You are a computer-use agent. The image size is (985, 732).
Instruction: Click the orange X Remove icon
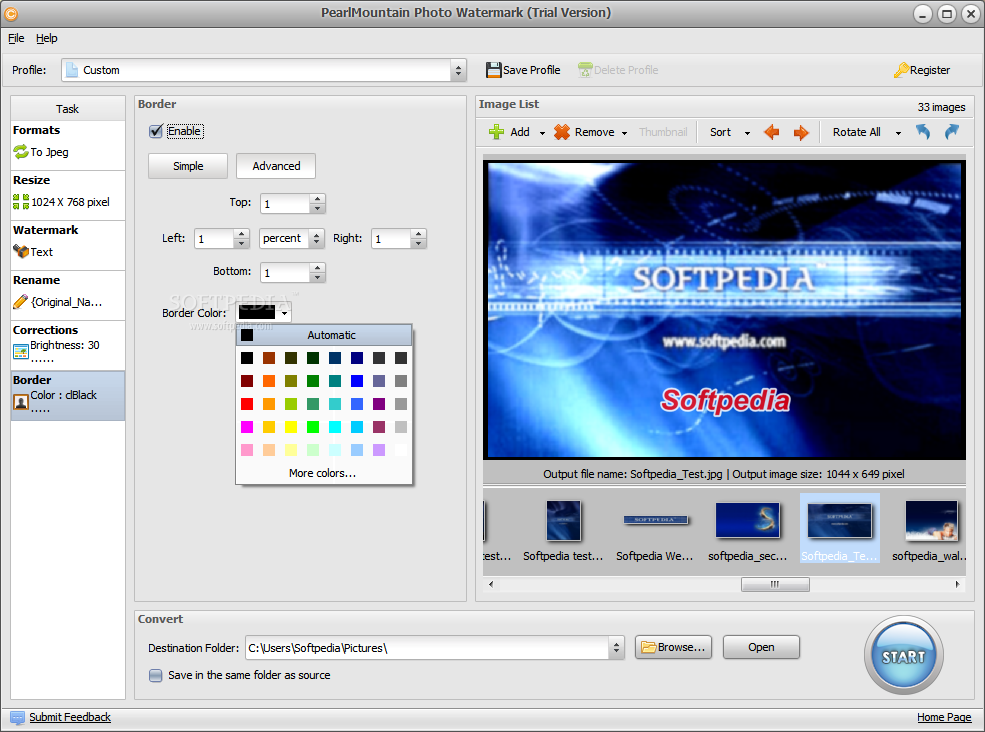pos(562,132)
